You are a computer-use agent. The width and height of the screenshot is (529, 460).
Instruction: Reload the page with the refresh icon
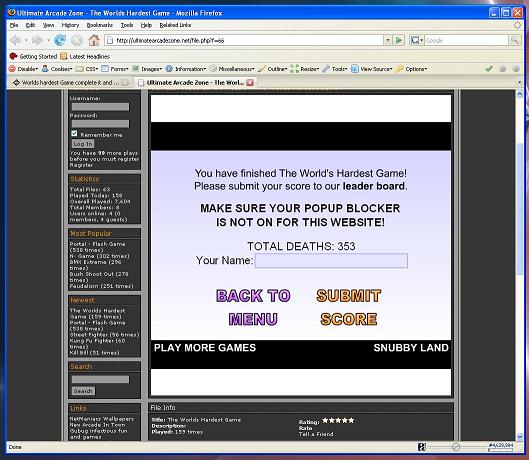(60, 40)
